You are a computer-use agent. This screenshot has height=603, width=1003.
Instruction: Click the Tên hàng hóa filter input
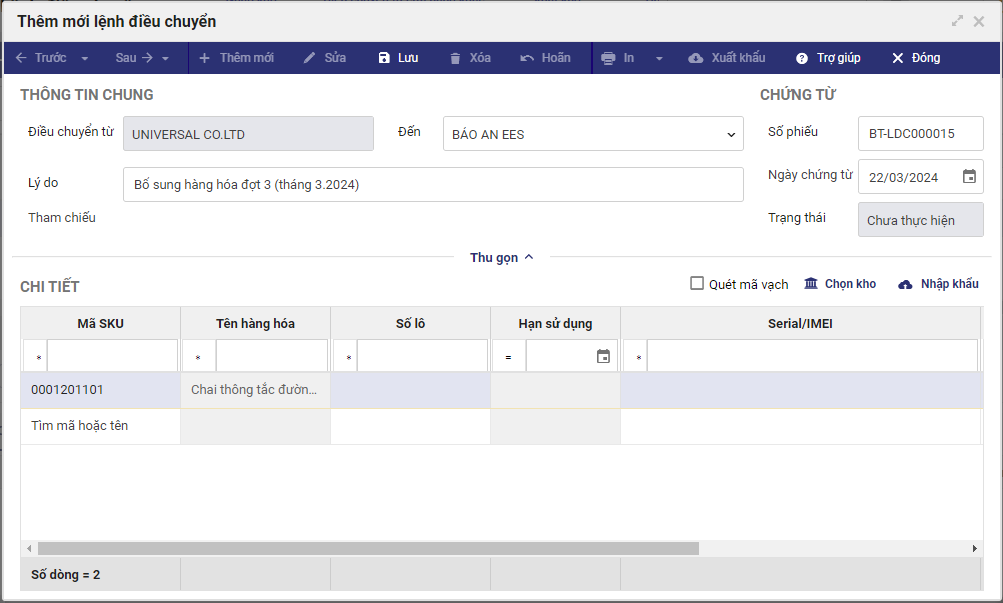(x=272, y=356)
